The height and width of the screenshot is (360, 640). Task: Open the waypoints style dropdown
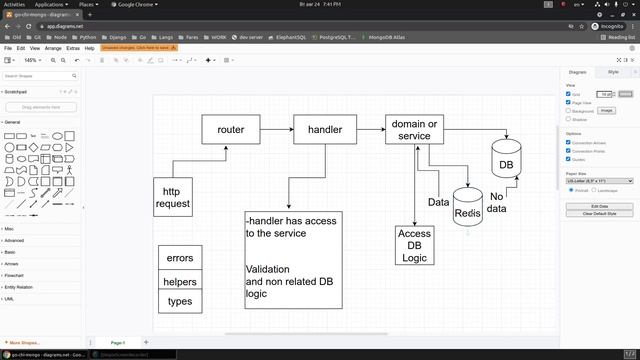point(191,60)
